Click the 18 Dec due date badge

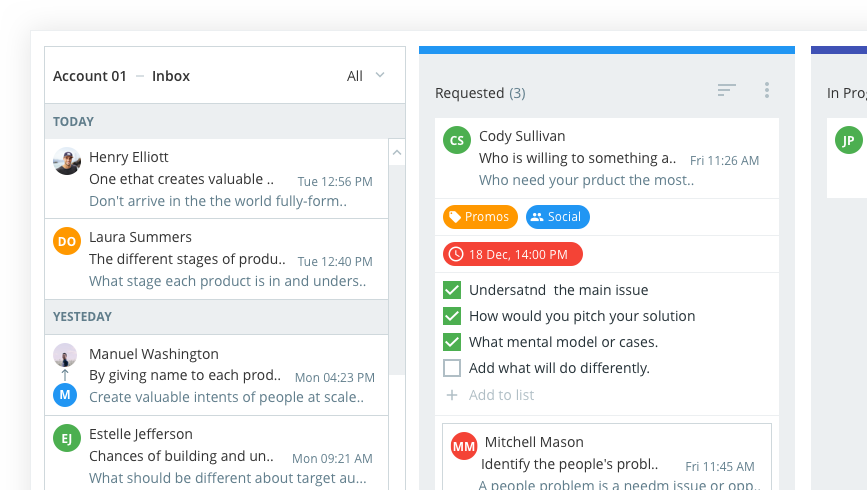(512, 254)
